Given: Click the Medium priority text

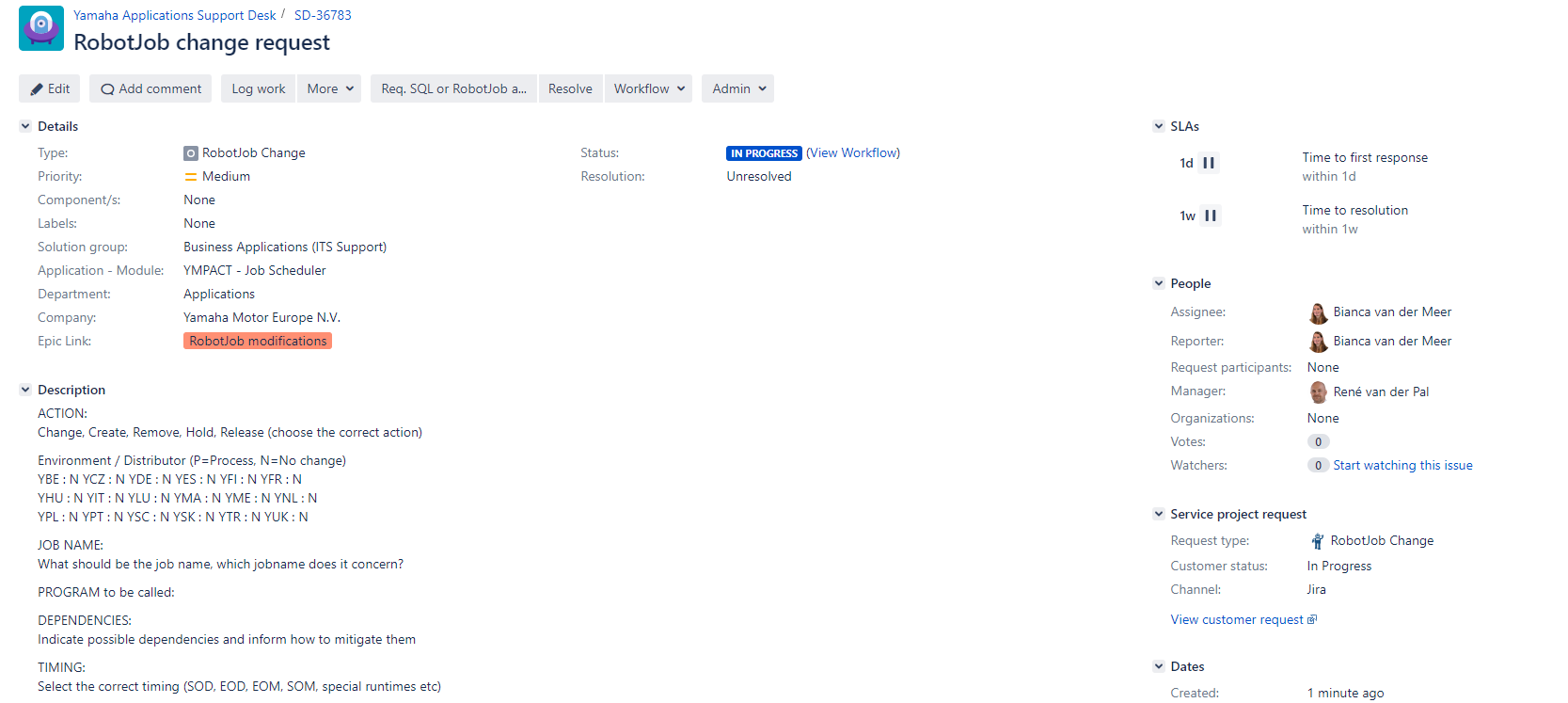Looking at the screenshot, I should point(226,176).
